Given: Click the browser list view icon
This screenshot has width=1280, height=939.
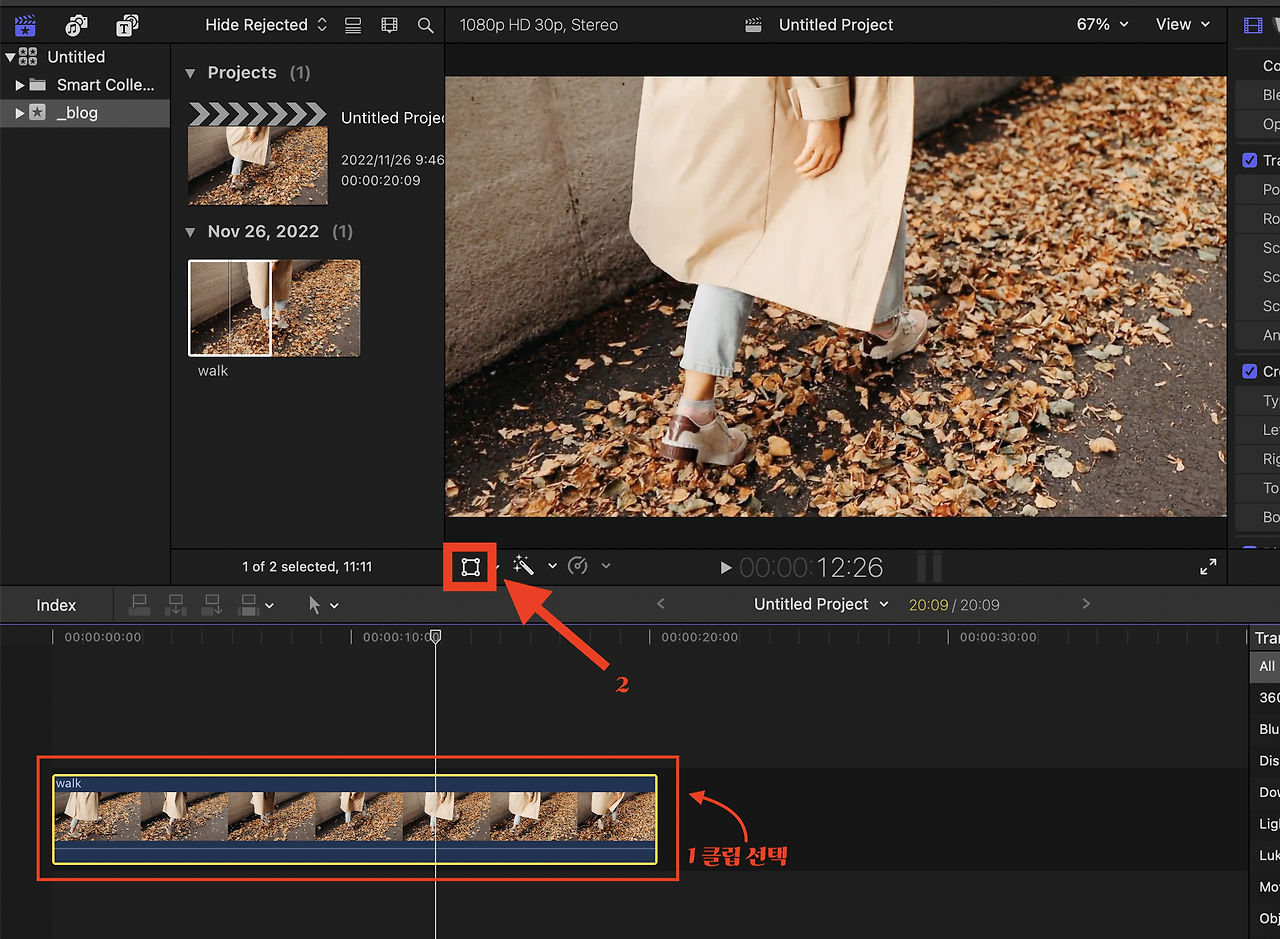Looking at the screenshot, I should [352, 25].
